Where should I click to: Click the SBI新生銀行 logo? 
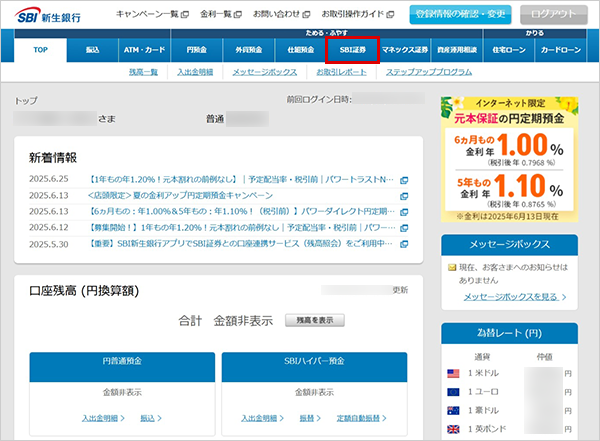[x=48, y=15]
